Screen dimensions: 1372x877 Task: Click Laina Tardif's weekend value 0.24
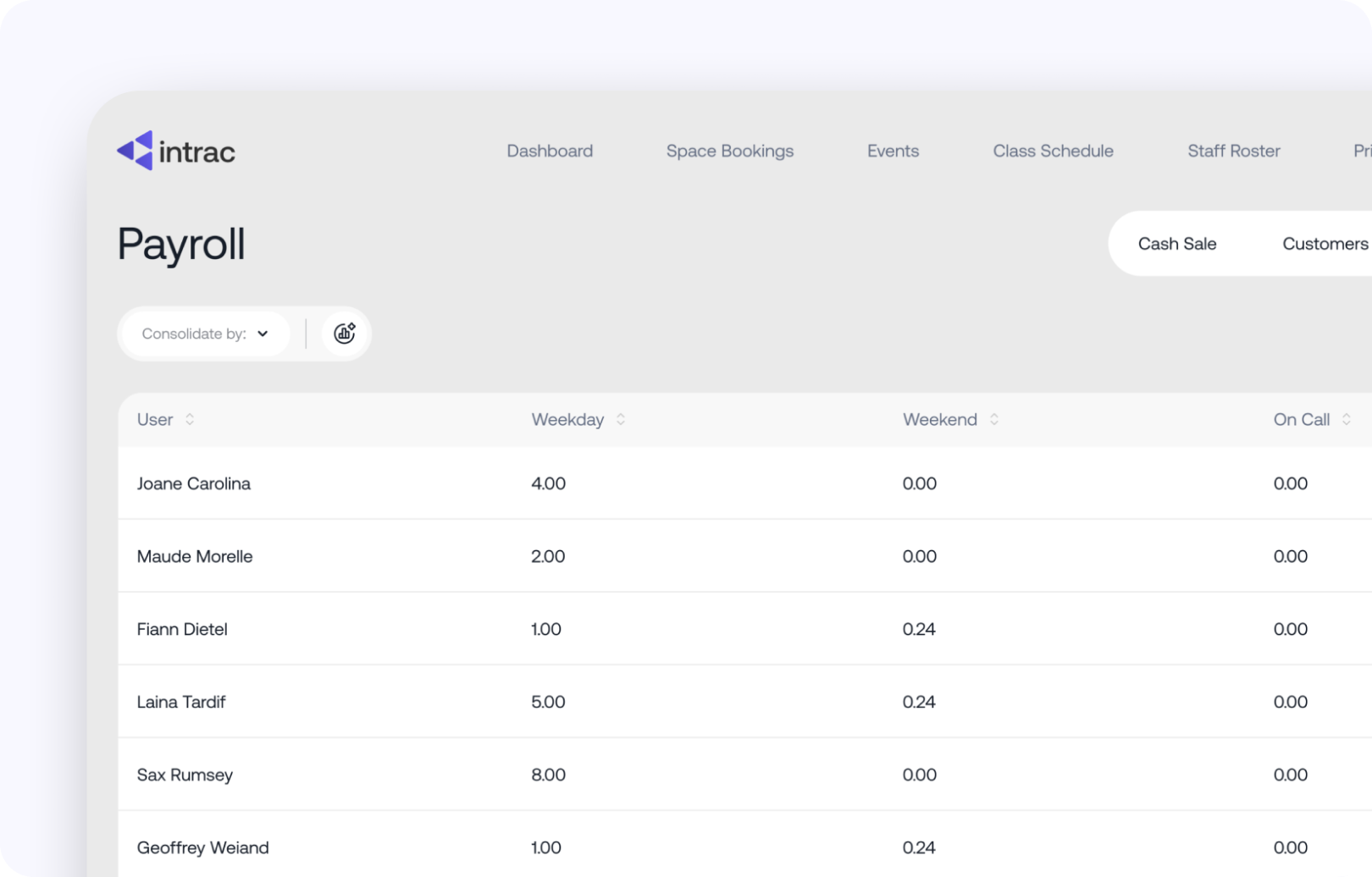[919, 702]
